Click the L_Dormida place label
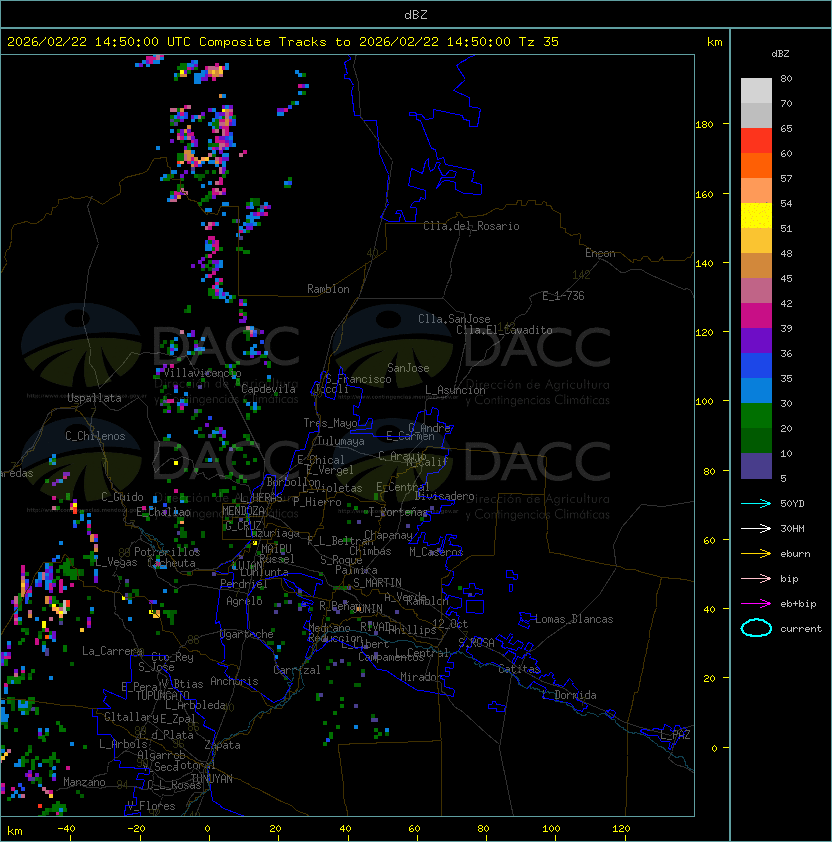The image size is (832, 842). pos(569,695)
